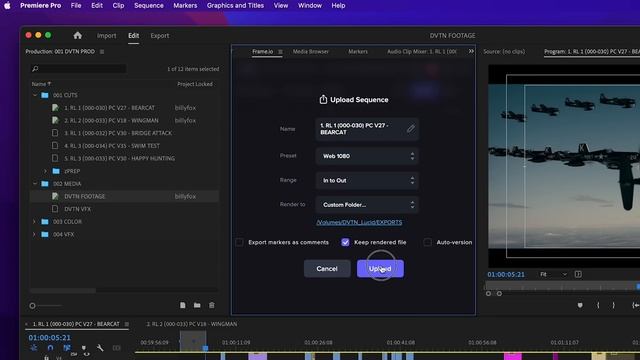The image size is (640, 360).
Task: Click the Upload button
Action: pos(380,269)
